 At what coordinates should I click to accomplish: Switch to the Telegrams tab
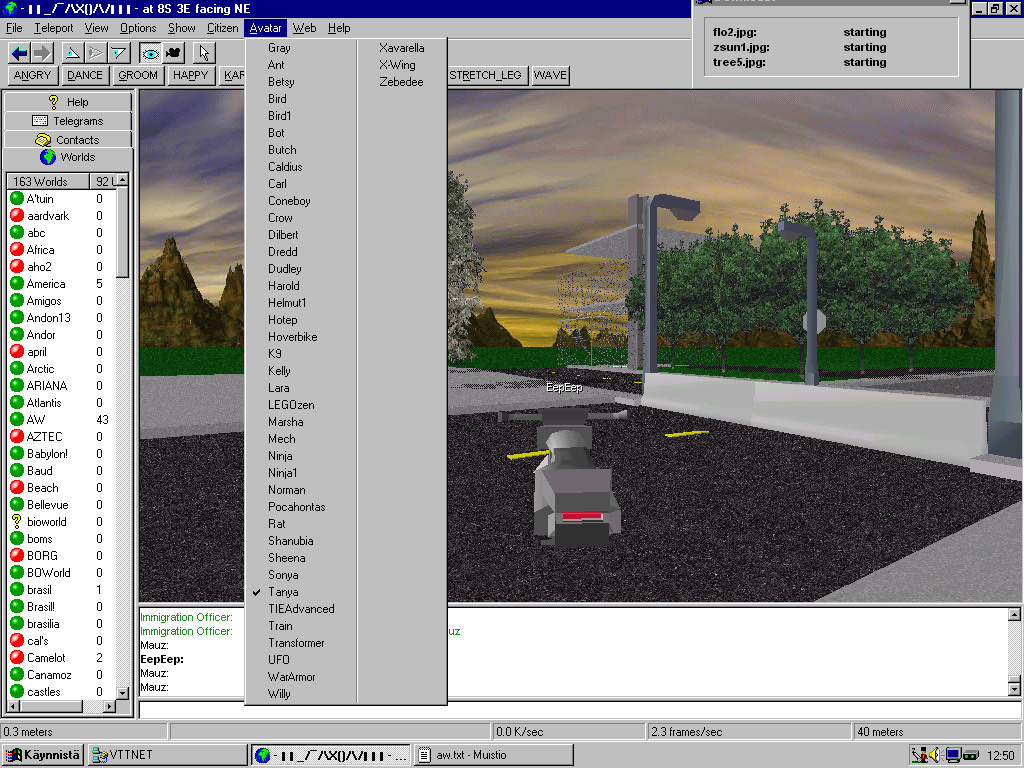(68, 121)
